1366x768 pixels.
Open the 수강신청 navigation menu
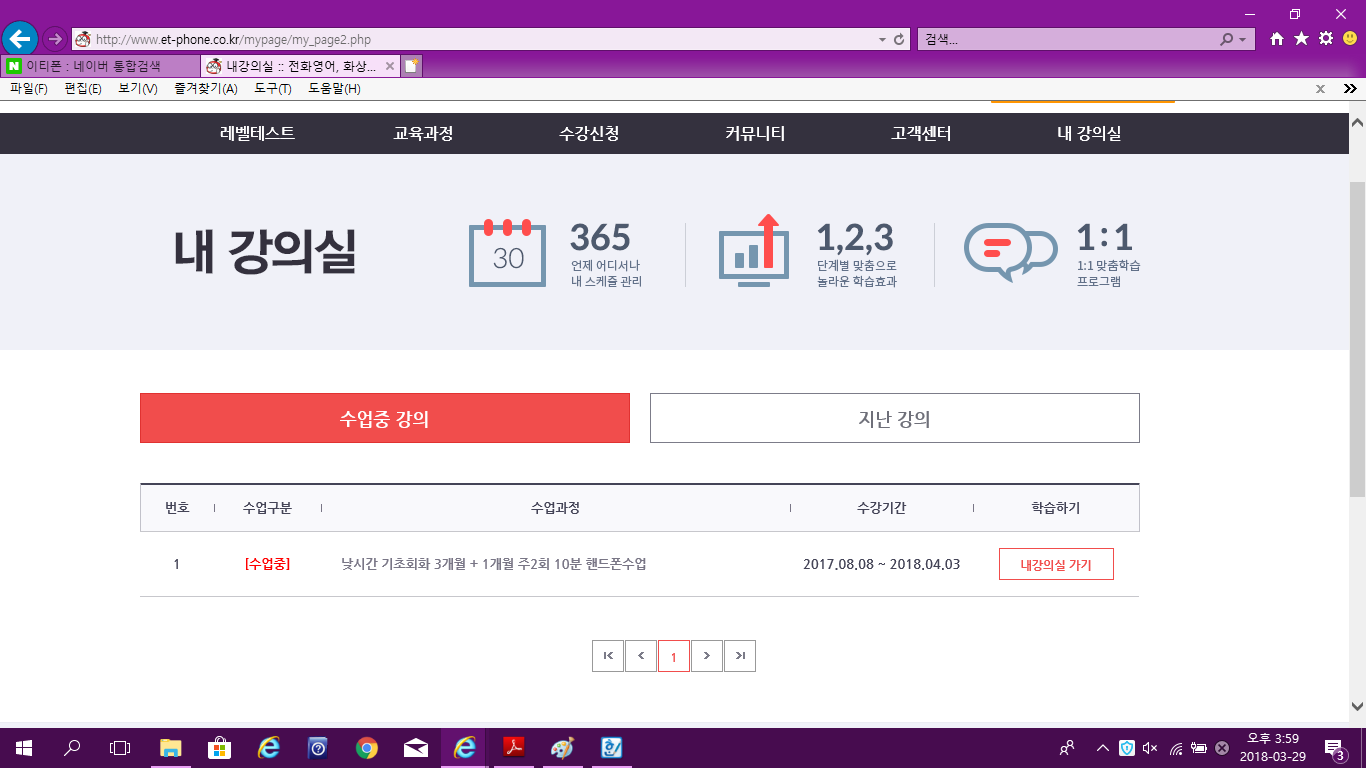[x=589, y=134]
